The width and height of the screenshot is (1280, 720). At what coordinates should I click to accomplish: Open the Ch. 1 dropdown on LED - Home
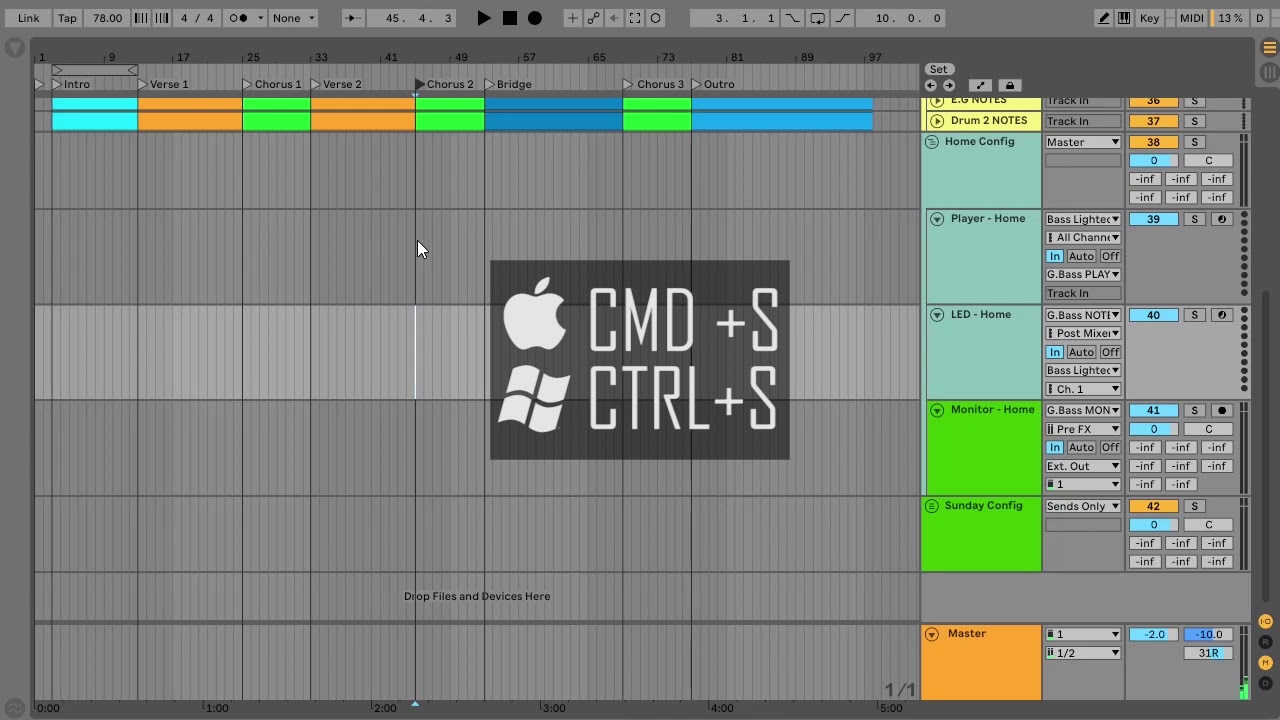(1083, 389)
